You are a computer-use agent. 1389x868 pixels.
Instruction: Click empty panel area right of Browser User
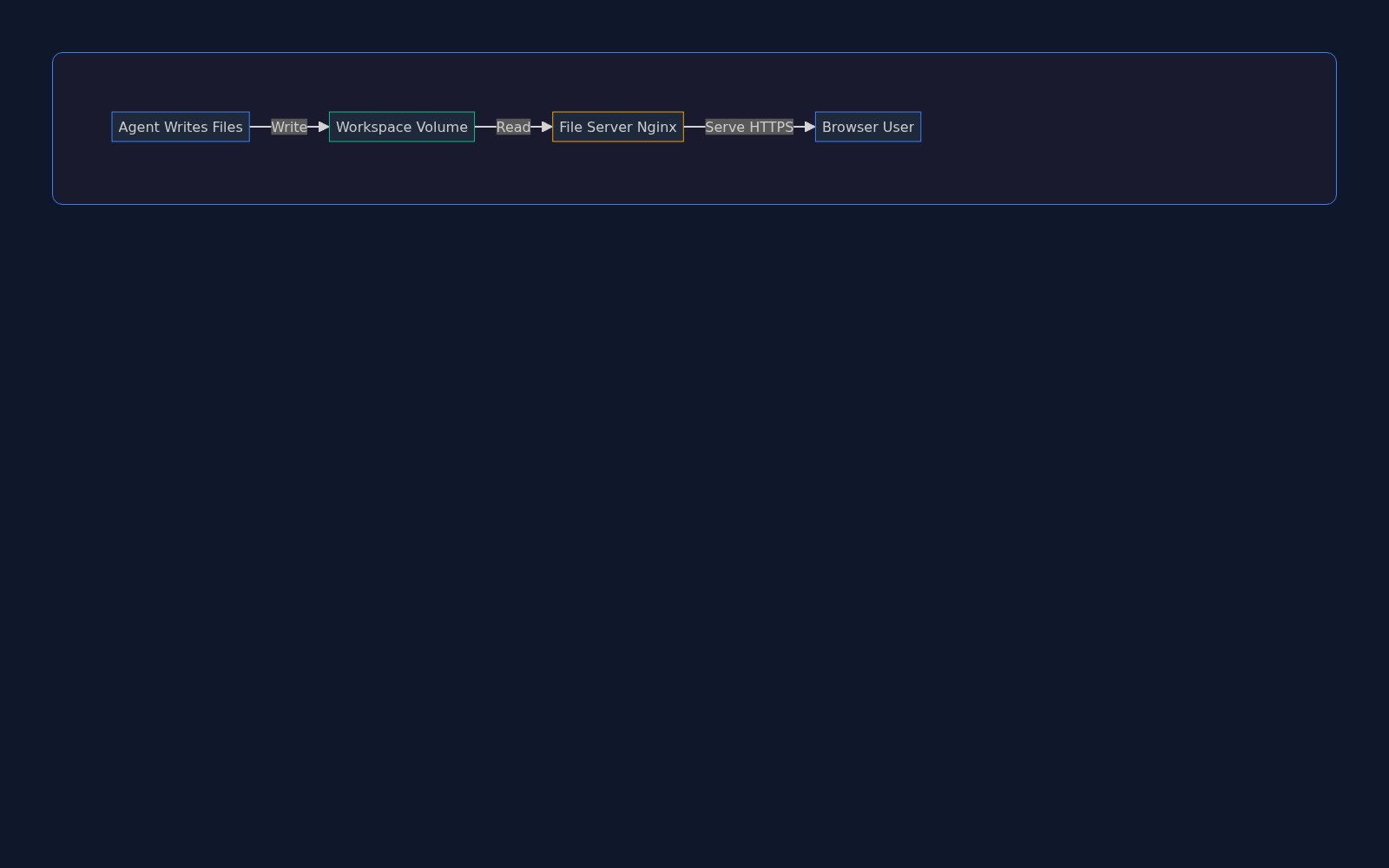[1129, 127]
